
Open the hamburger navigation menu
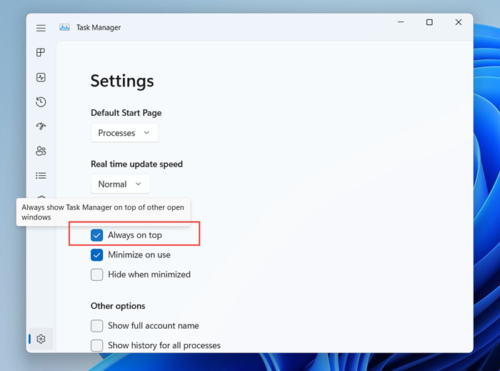click(x=41, y=28)
